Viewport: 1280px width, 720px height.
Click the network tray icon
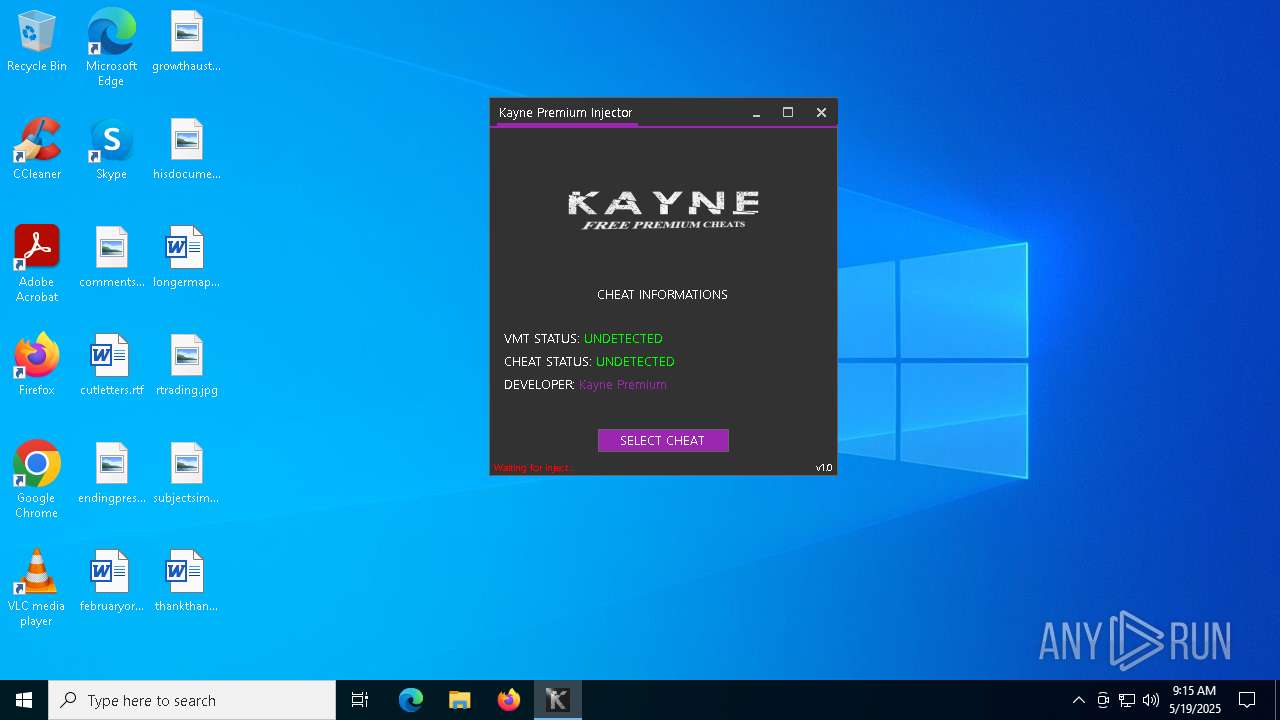(1127, 700)
